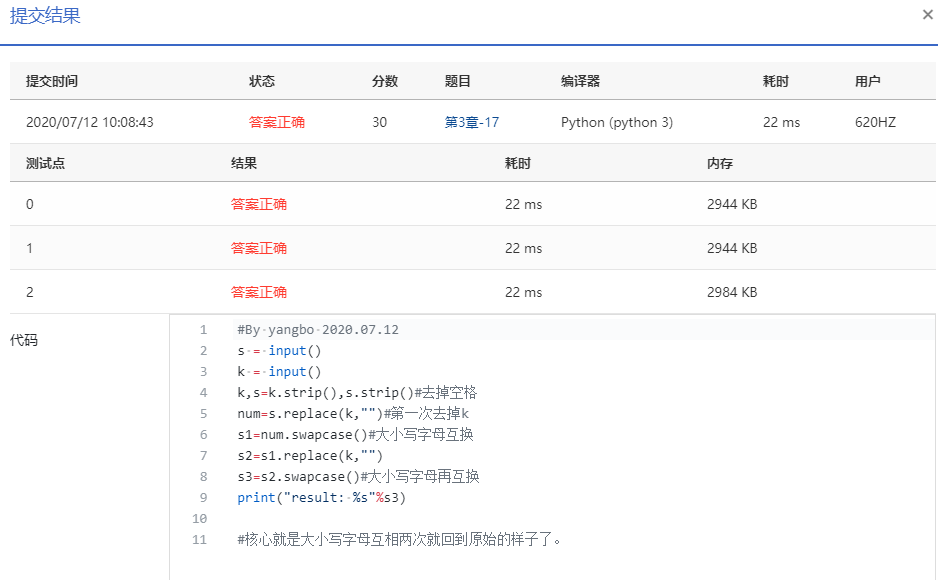The height and width of the screenshot is (580, 938).
Task: Click the 耗时 header in the test point table
Action: pyautogui.click(x=517, y=163)
